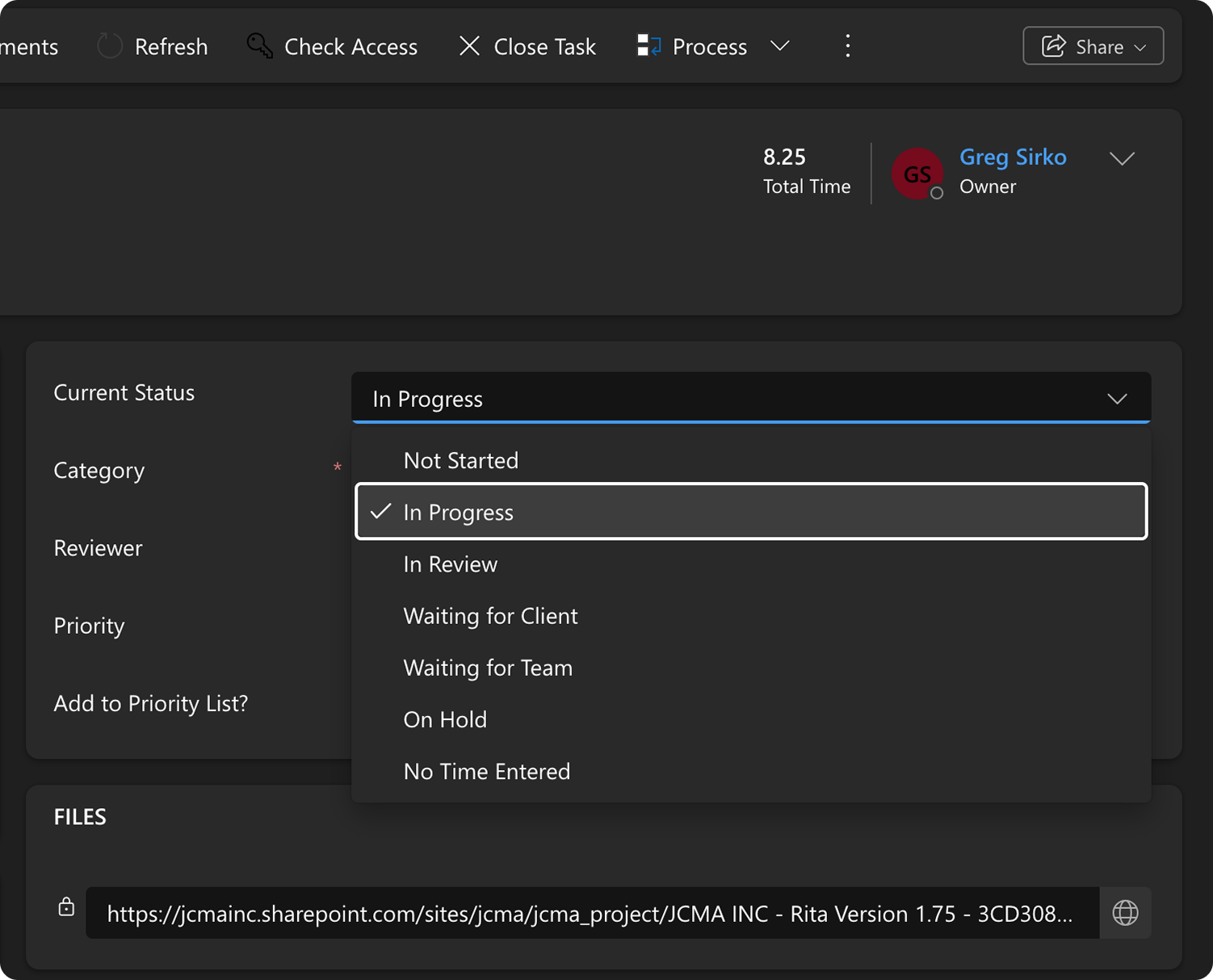Click the Refresh circular arrow icon
Viewport: 1213px width, 980px height.
[110, 46]
